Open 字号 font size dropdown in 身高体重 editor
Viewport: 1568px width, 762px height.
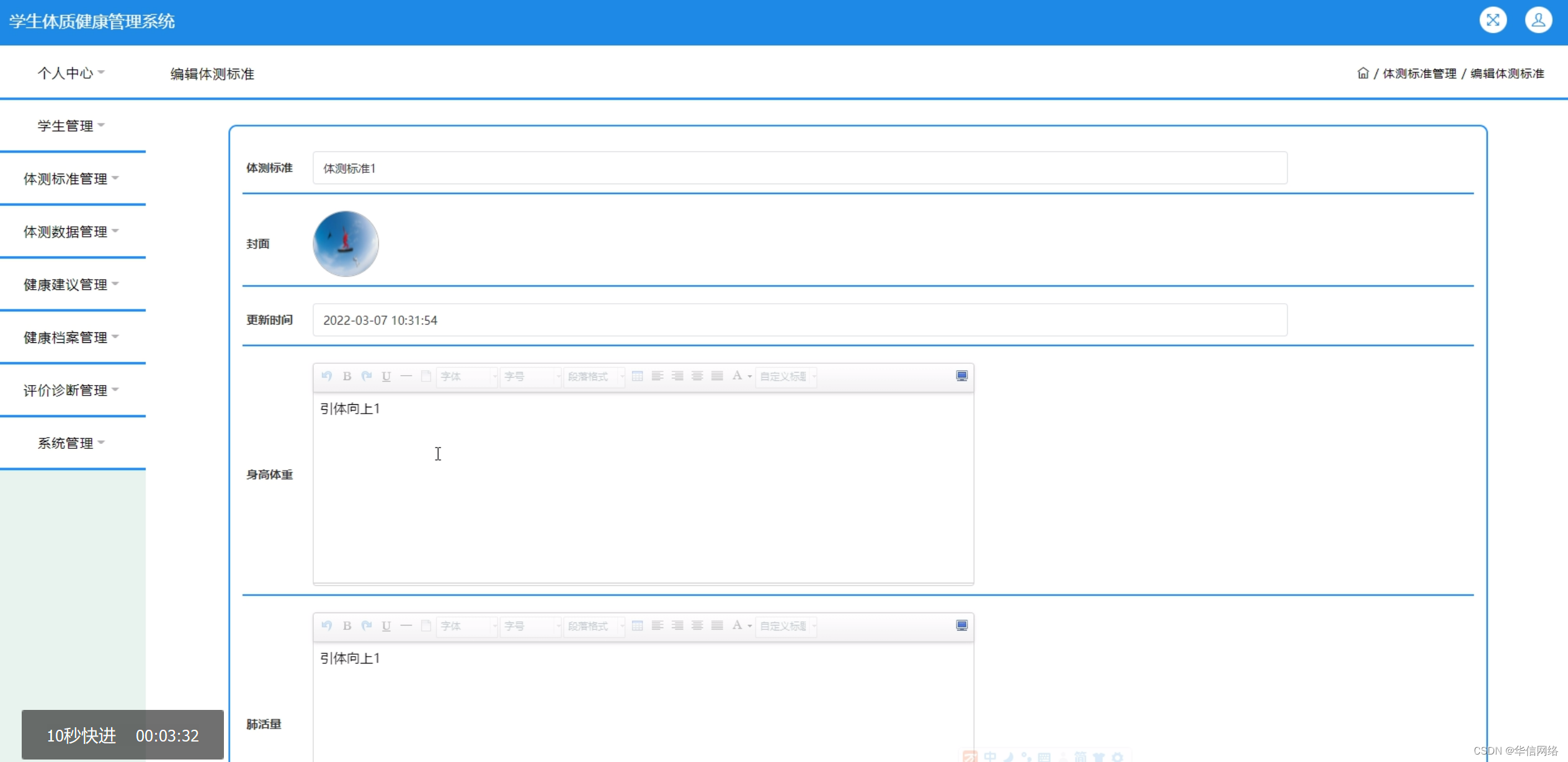(x=531, y=376)
